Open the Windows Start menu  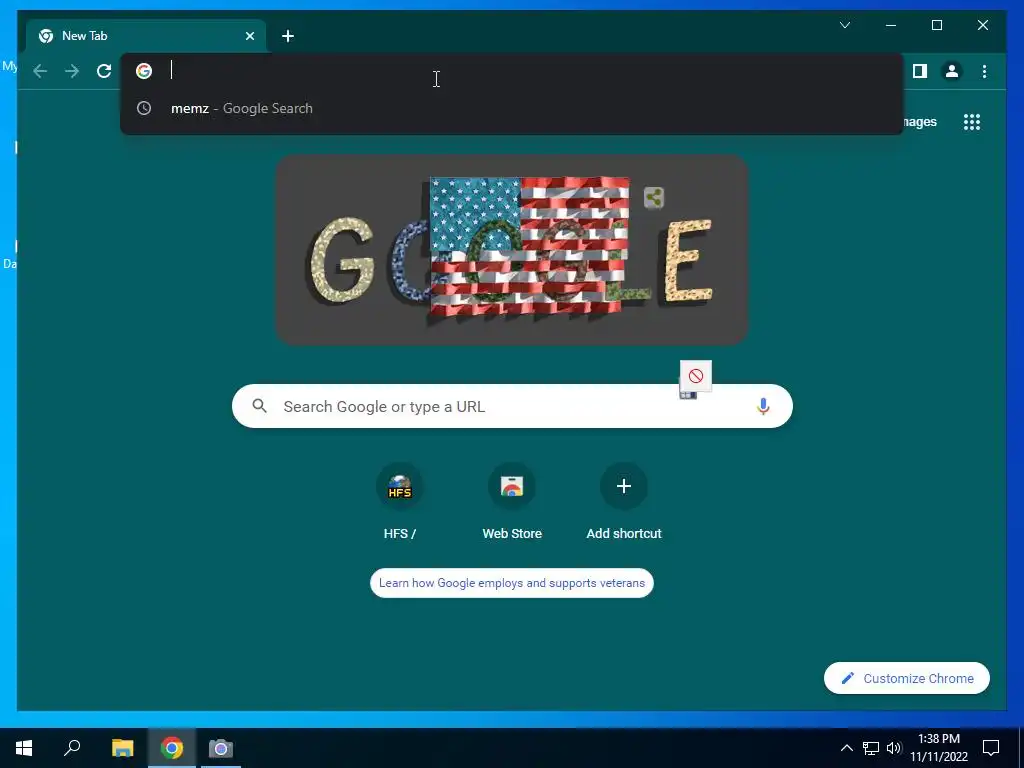(24, 748)
